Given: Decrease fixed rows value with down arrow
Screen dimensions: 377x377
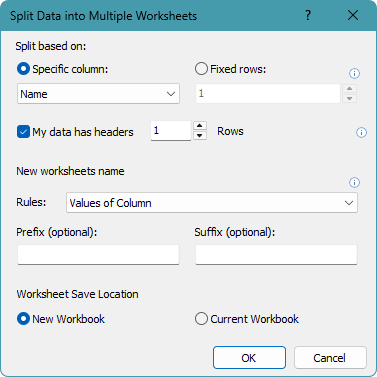Looking at the screenshot, I should (x=349, y=98).
